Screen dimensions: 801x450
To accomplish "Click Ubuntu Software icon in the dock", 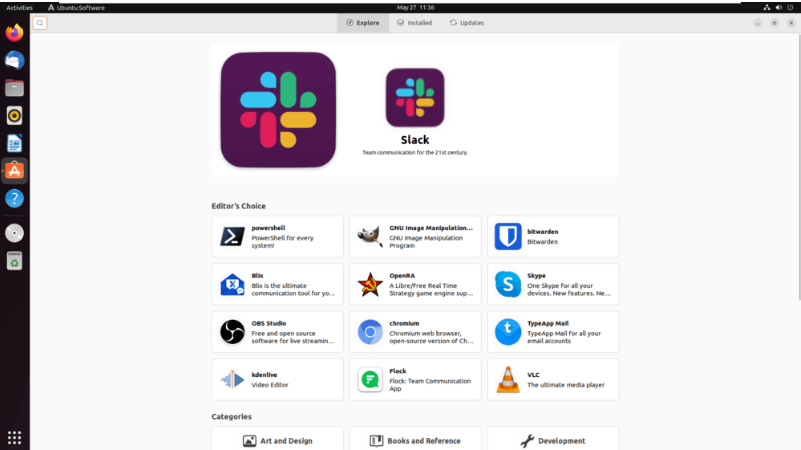I will point(14,171).
